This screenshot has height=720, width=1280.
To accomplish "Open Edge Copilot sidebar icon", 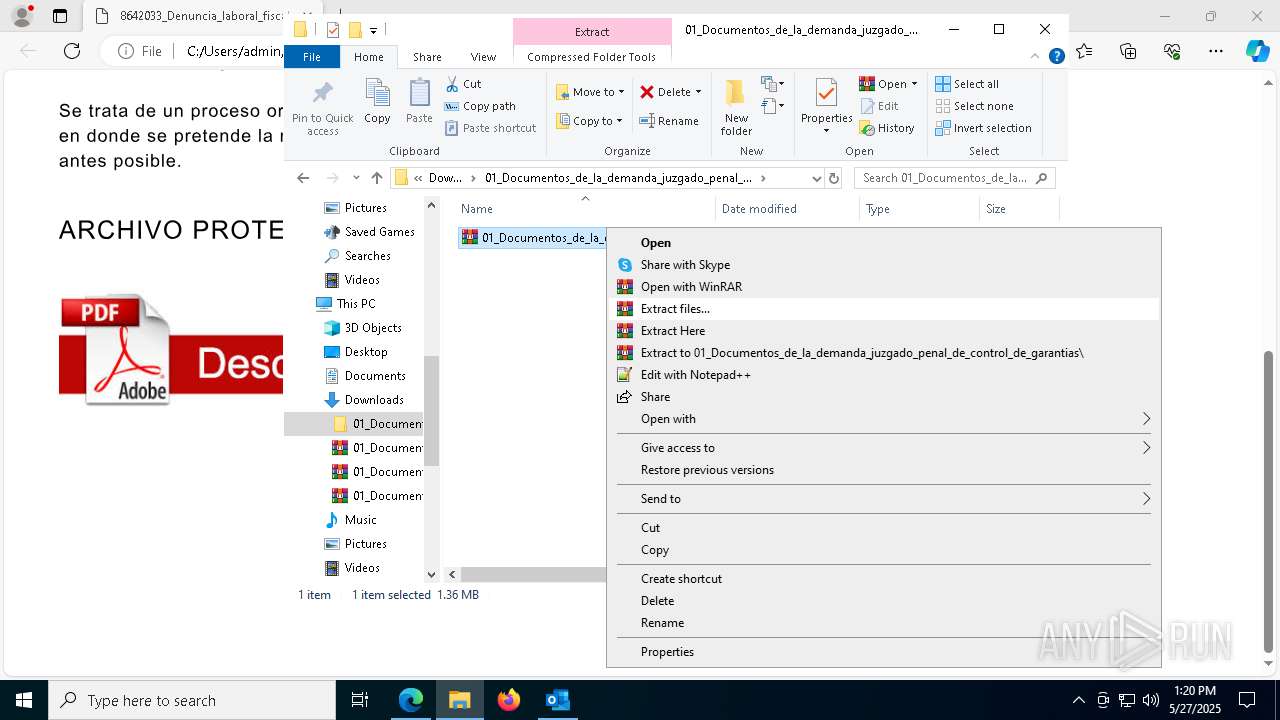I will click(x=1257, y=51).
